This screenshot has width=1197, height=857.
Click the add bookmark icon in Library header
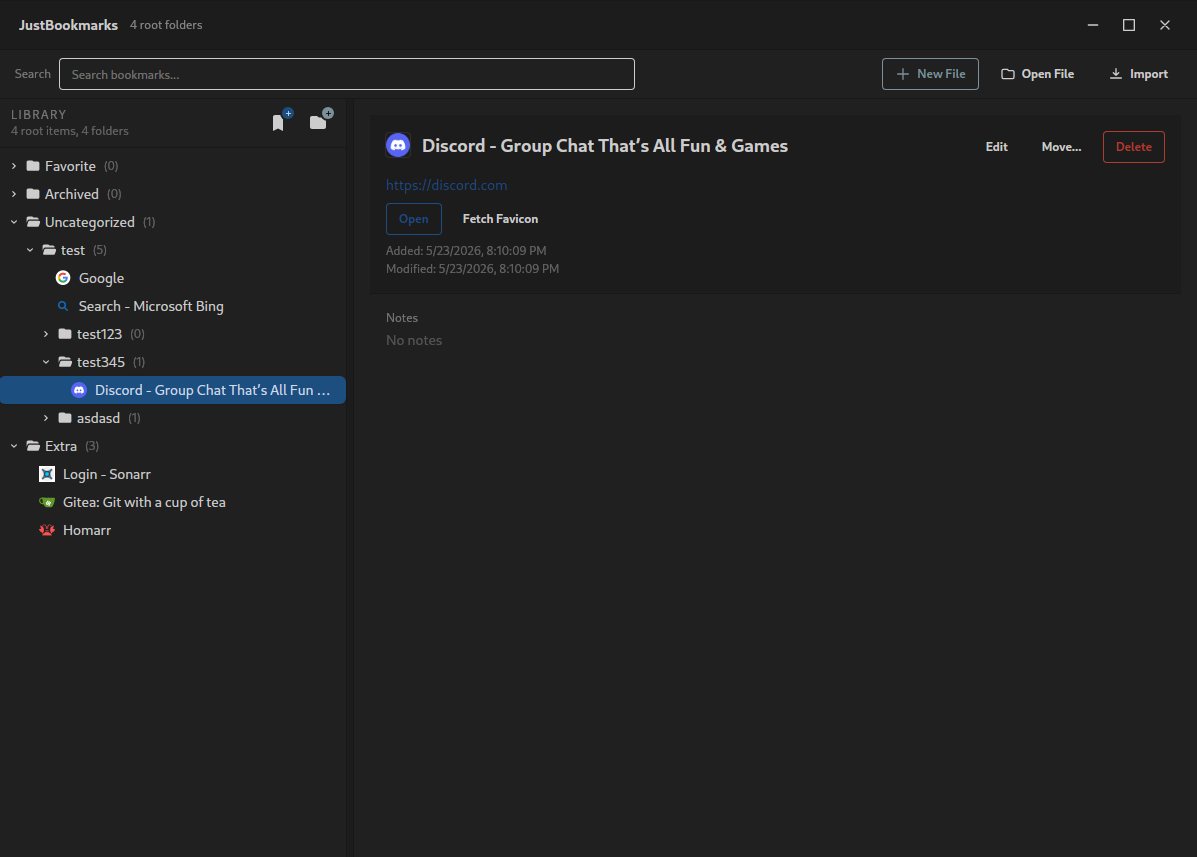pyautogui.click(x=282, y=121)
